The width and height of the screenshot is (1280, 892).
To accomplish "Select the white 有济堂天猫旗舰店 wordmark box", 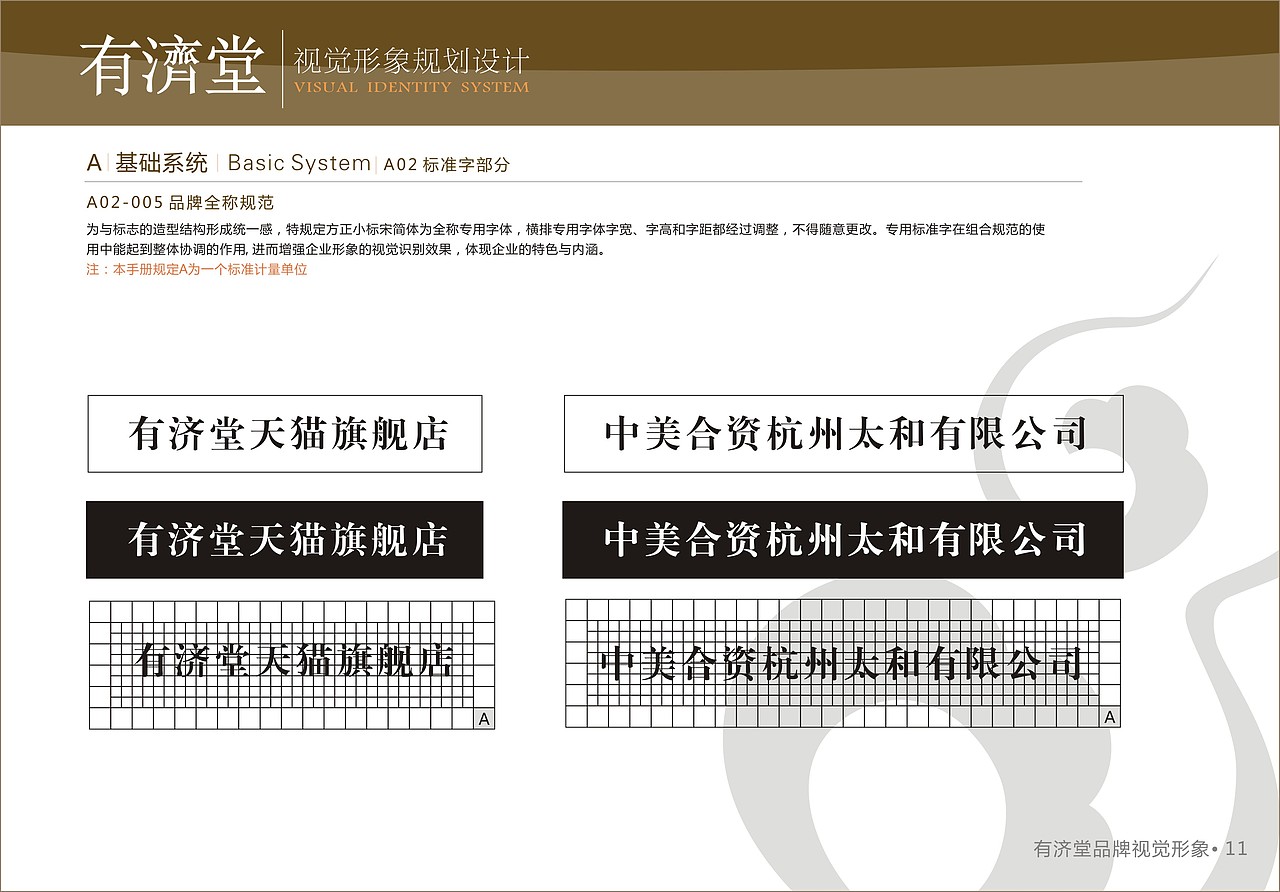I will point(285,434).
